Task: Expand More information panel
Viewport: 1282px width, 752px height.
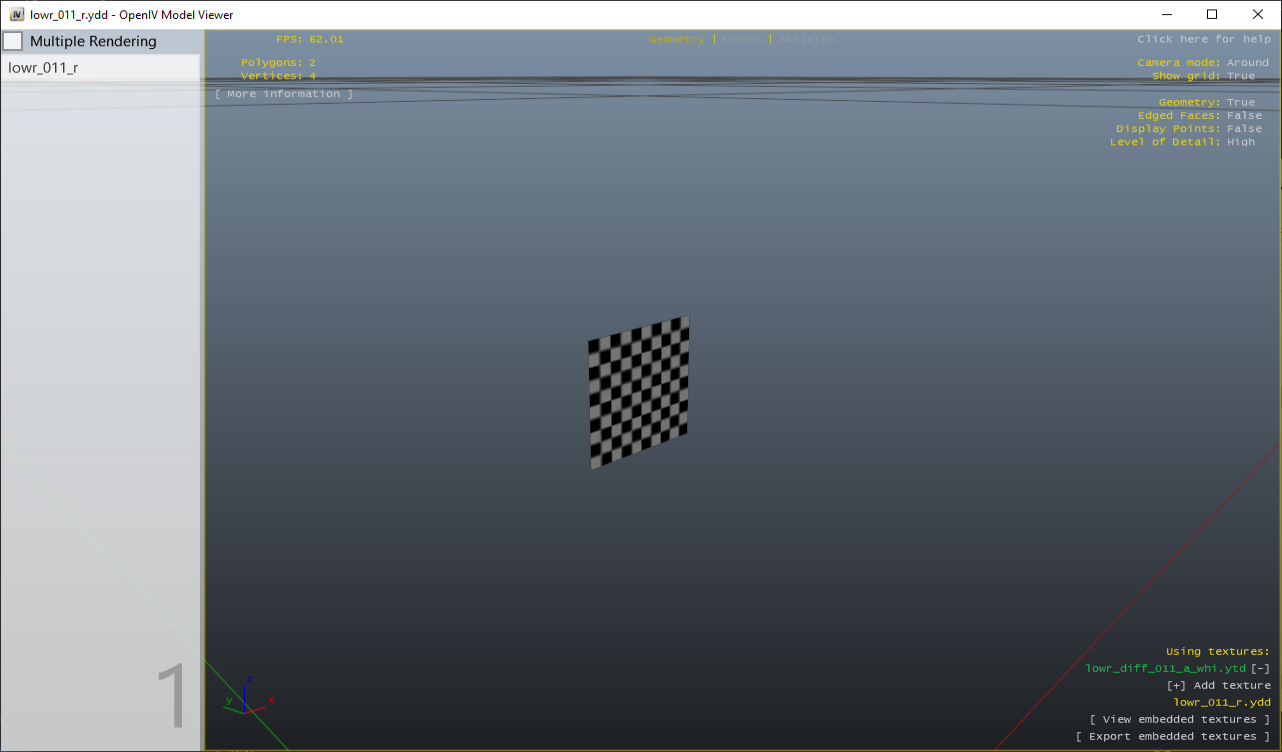Action: (283, 93)
